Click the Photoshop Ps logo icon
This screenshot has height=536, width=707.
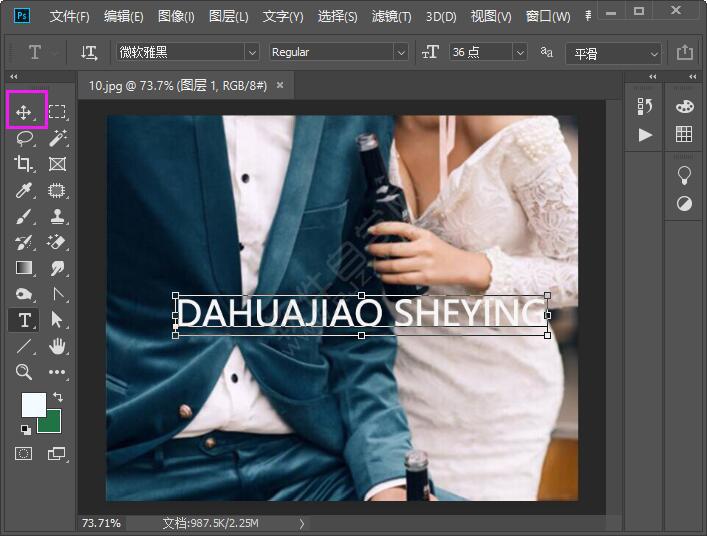pos(22,16)
